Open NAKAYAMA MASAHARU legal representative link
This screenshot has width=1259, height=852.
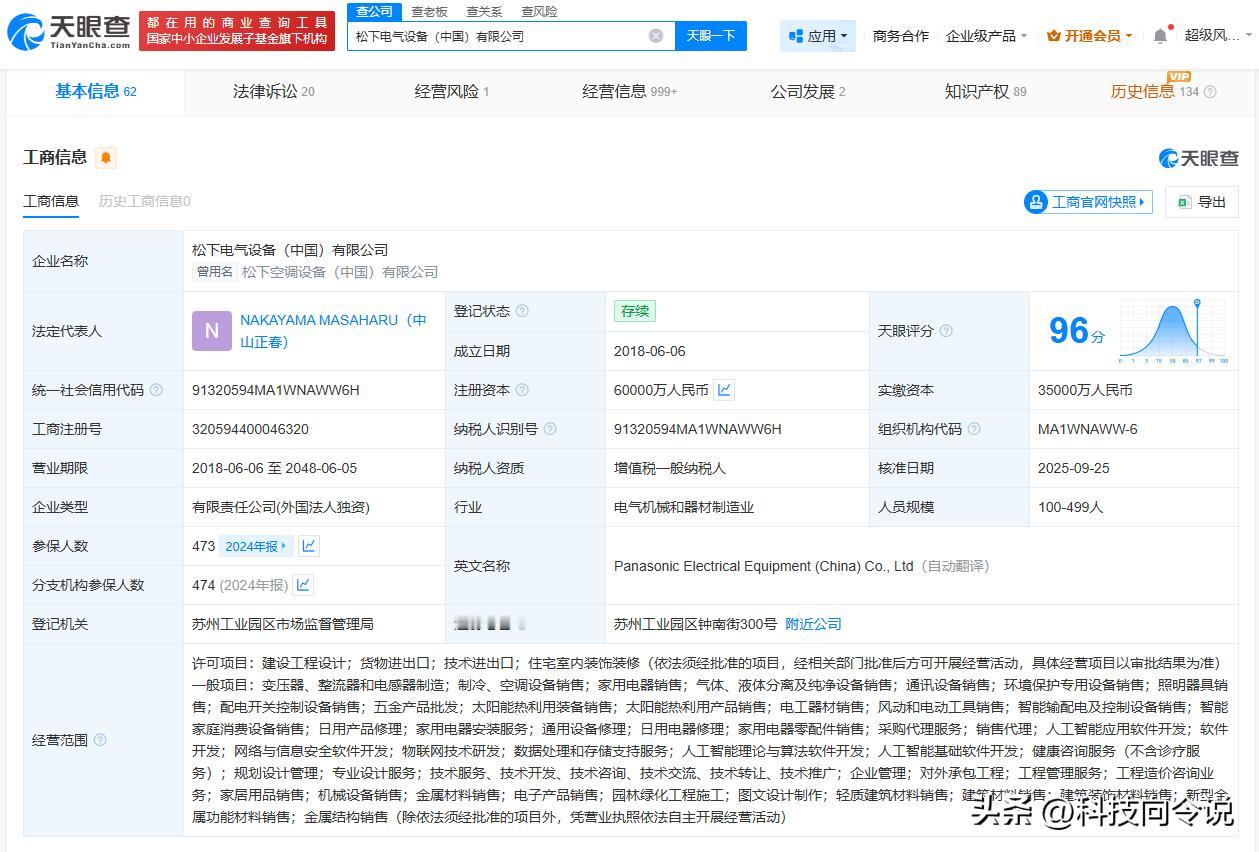tap(333, 331)
